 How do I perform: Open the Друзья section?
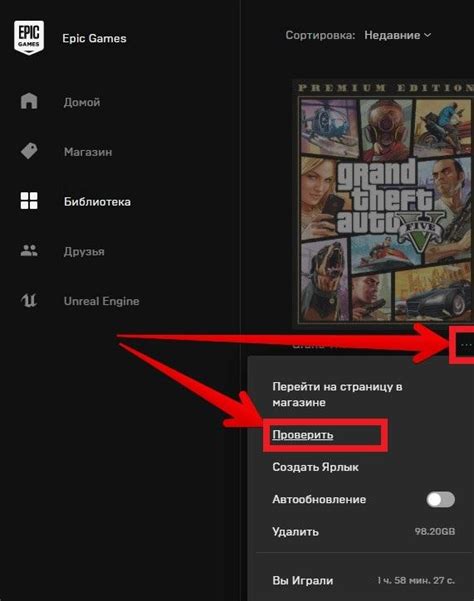pos(84,251)
